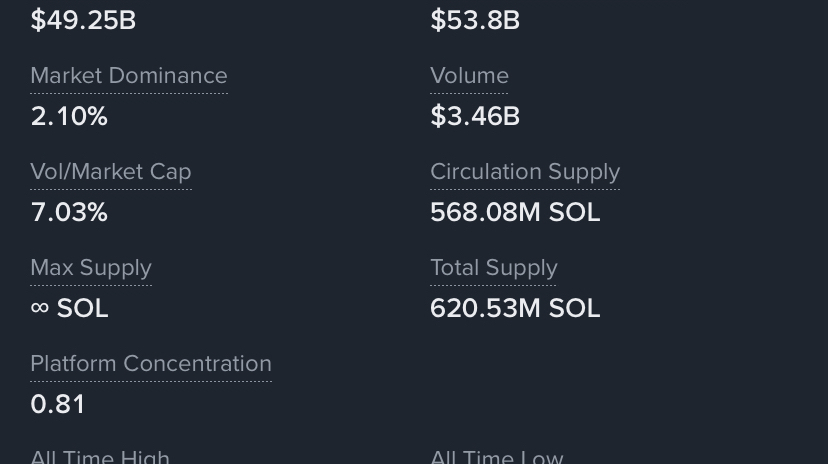Click the infinity symbol under Max Supply
The image size is (828, 464).
(40, 308)
